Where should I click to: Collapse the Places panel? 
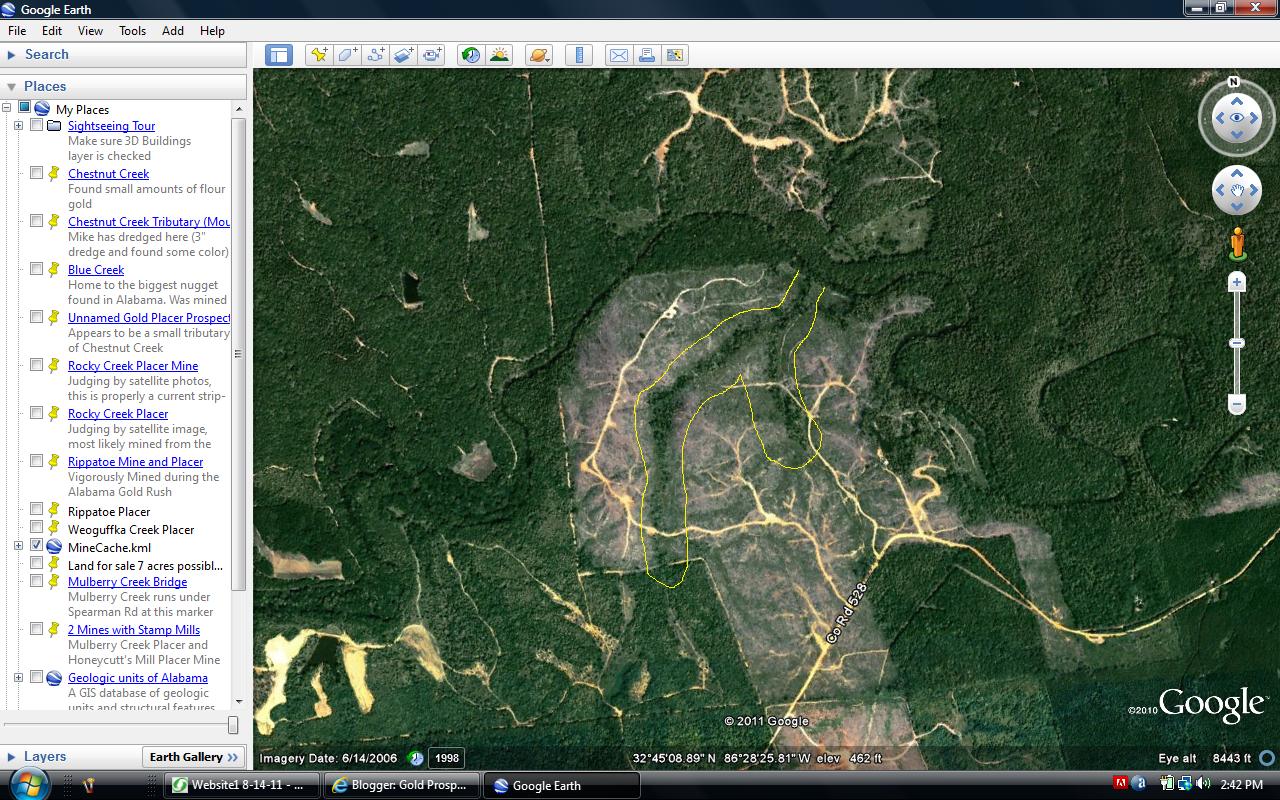click(10, 86)
